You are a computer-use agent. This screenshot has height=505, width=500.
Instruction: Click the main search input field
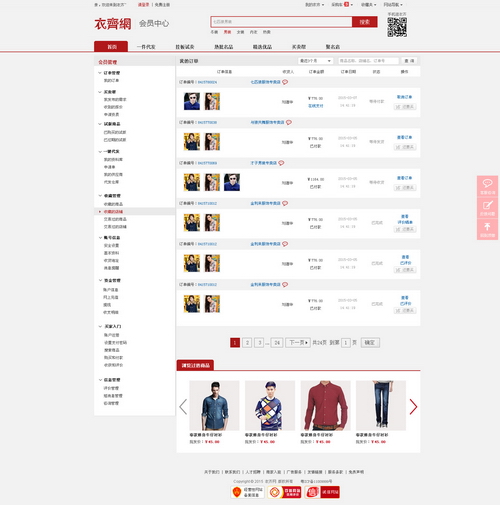coord(281,22)
